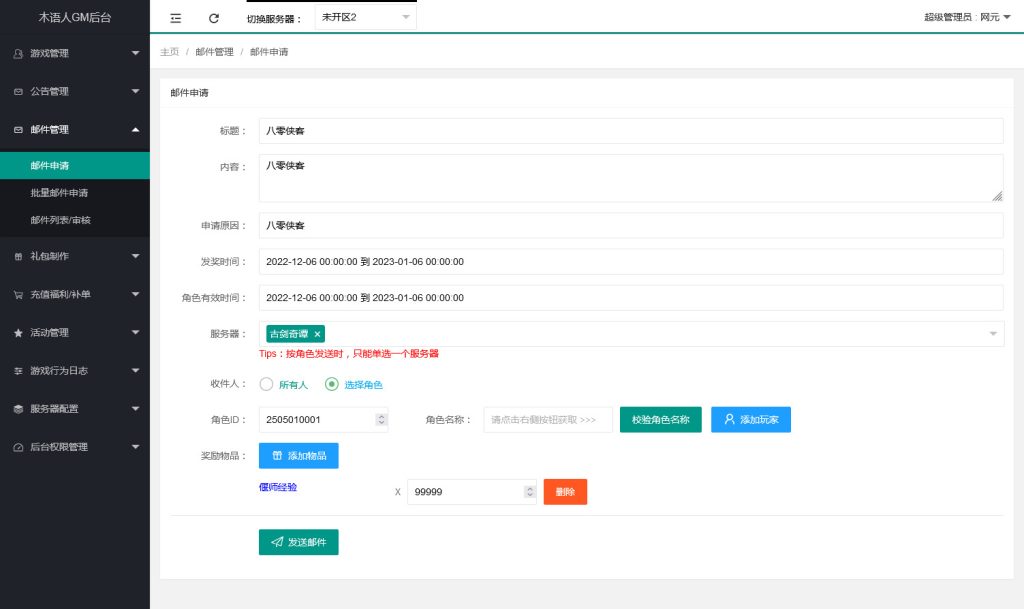
Task: Remove the 古剑奇谭 server tag
Action: coord(317,333)
